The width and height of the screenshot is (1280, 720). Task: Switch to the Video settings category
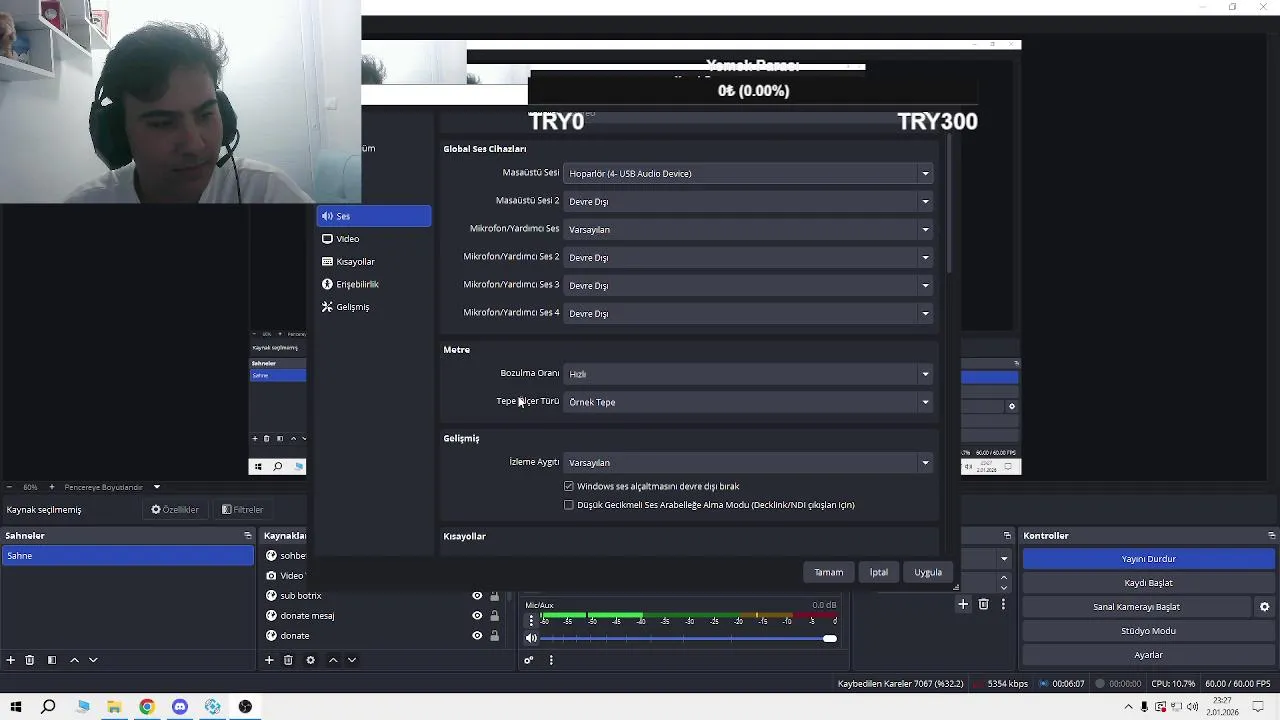pyautogui.click(x=374, y=239)
